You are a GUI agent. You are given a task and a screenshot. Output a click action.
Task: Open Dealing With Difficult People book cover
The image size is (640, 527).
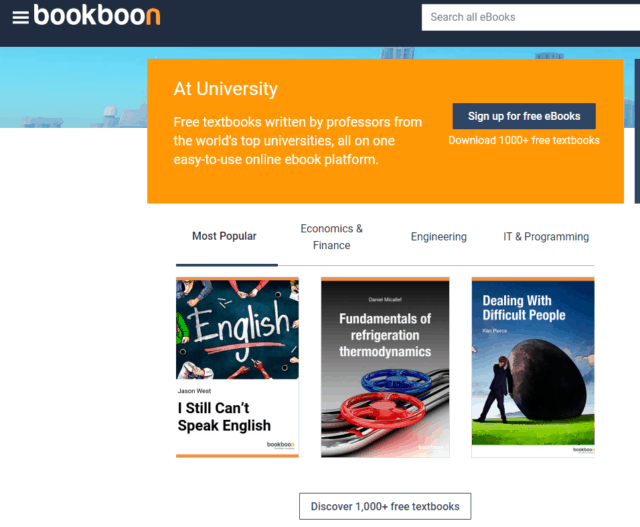[533, 367]
